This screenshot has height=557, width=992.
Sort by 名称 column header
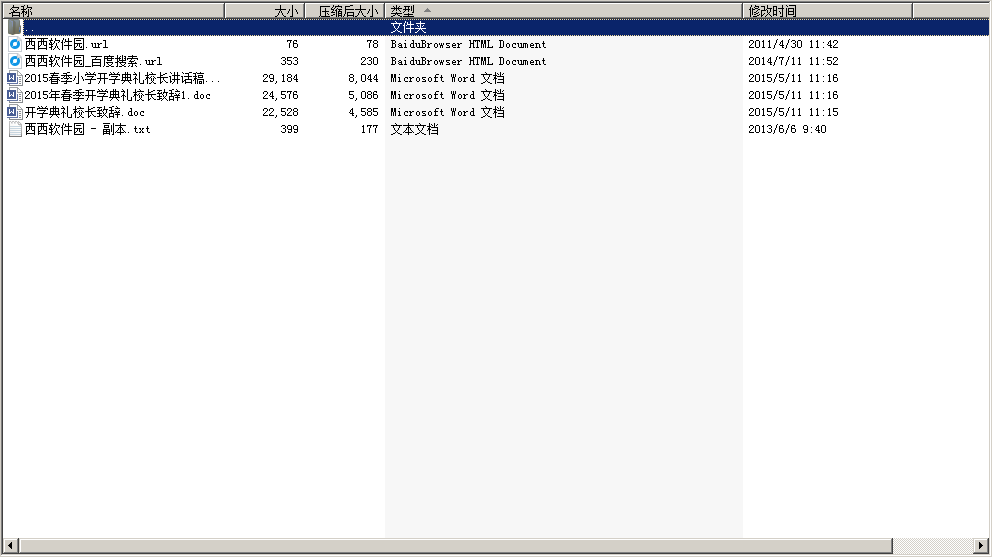pyautogui.click(x=114, y=11)
